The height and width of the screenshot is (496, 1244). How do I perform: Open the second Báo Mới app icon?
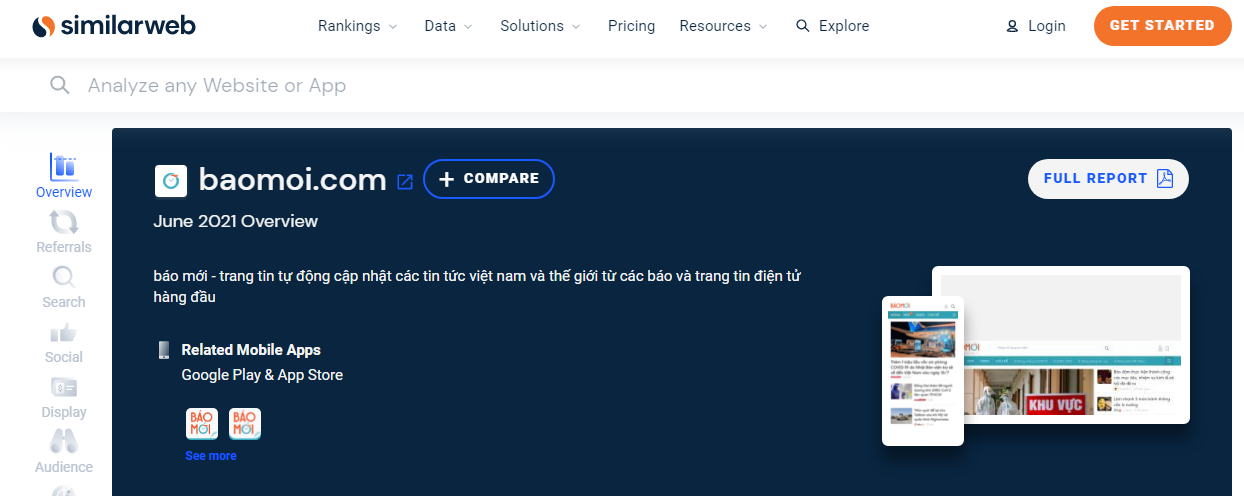(x=245, y=423)
